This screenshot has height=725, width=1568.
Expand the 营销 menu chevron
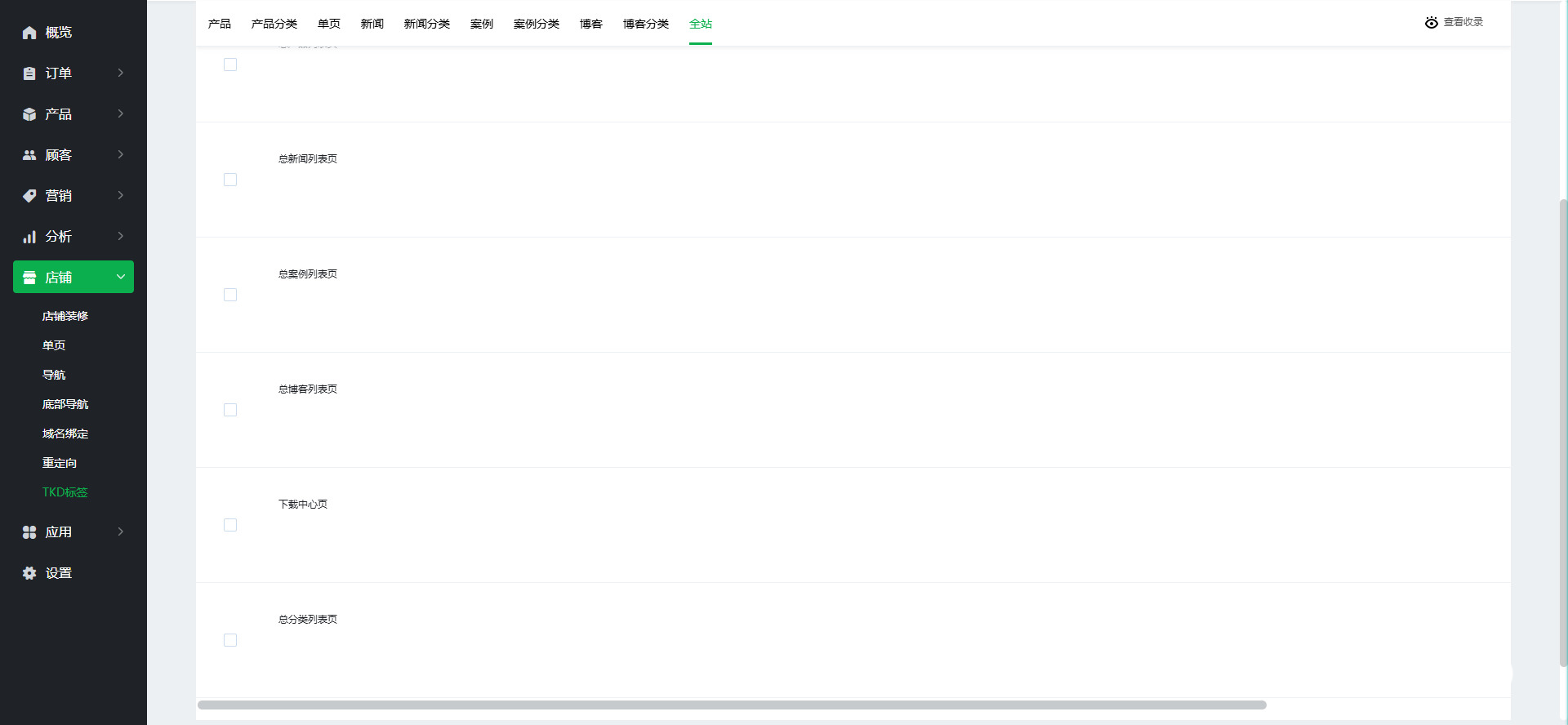121,195
